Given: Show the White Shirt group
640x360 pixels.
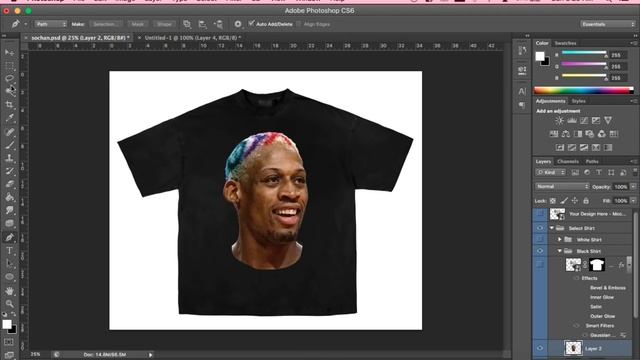Looking at the screenshot, I should pos(540,239).
